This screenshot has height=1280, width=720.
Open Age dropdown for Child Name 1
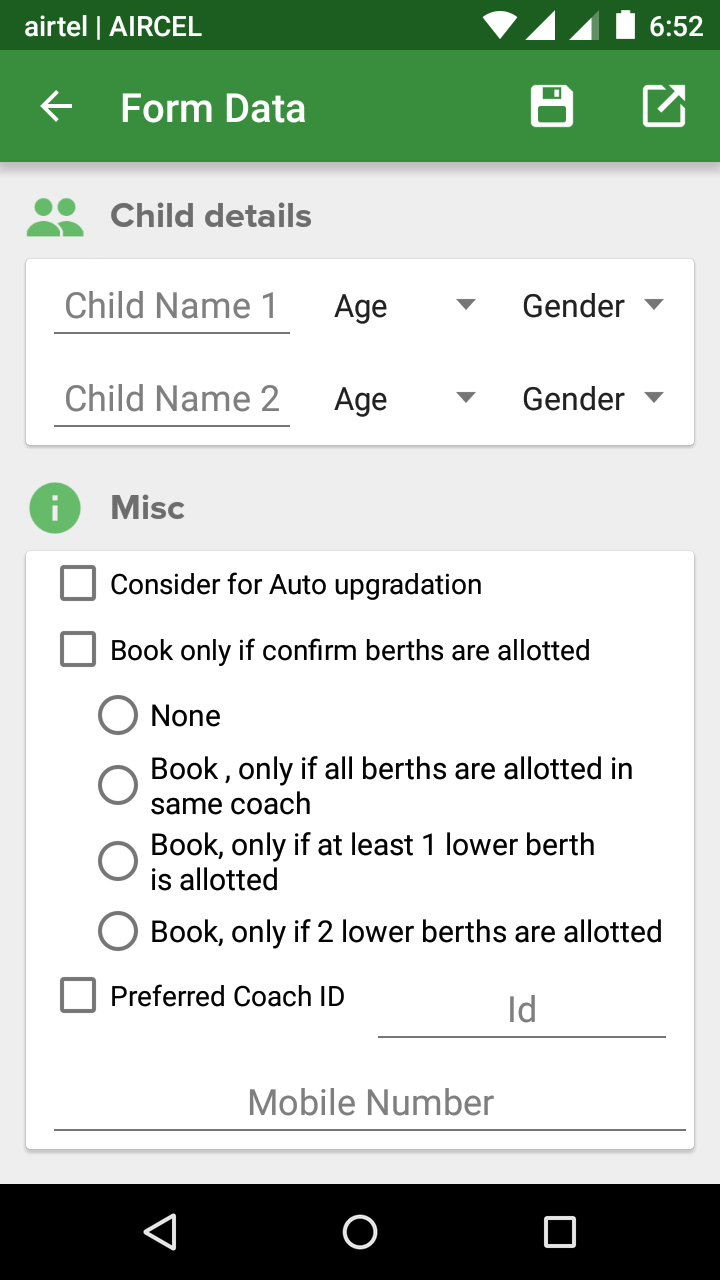pos(404,306)
